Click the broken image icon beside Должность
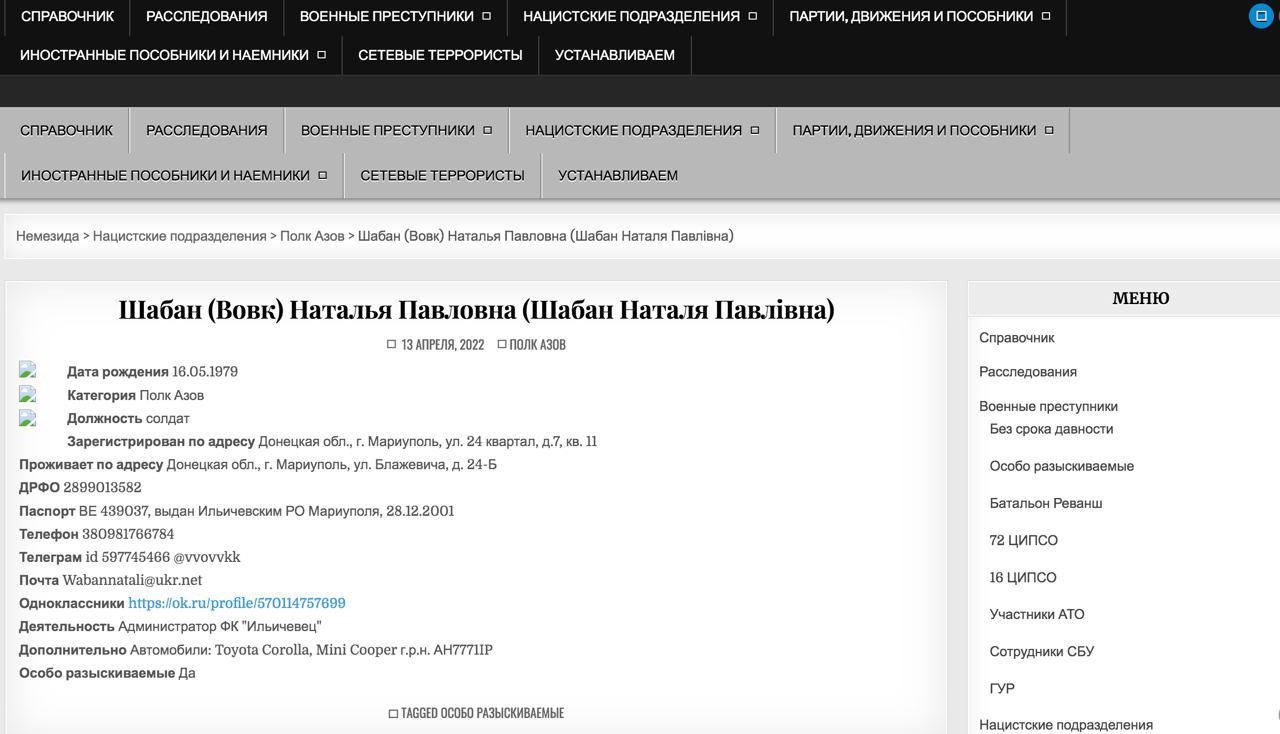The width and height of the screenshot is (1280, 734). (x=28, y=418)
